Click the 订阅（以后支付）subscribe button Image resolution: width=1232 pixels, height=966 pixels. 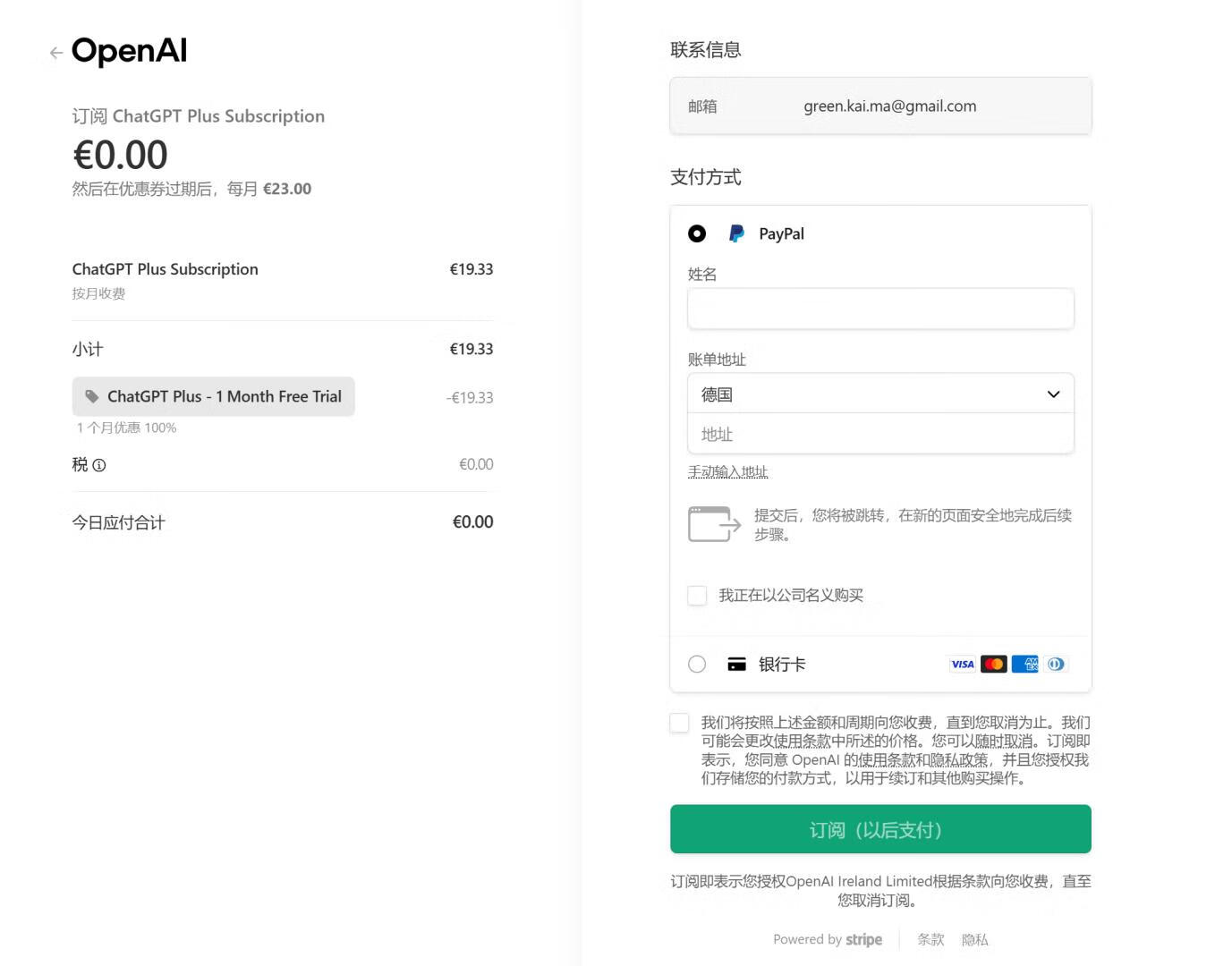880,829
